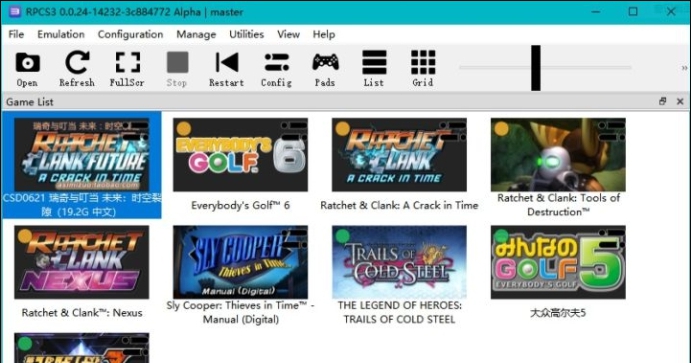The height and width of the screenshot is (363, 691).
Task: Close the Game List panel
Action: pos(680,101)
